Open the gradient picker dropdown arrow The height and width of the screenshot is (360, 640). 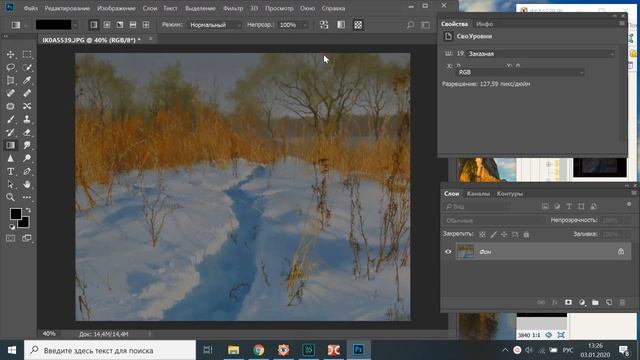75,25
